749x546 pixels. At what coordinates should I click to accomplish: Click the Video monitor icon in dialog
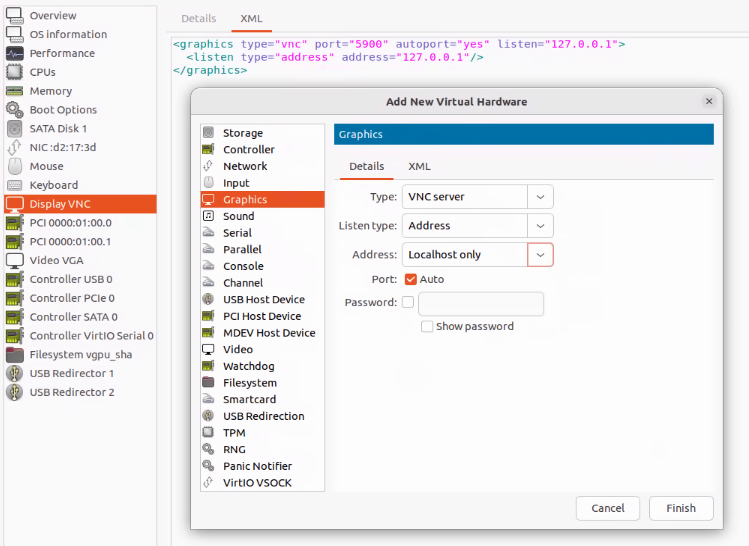208,349
